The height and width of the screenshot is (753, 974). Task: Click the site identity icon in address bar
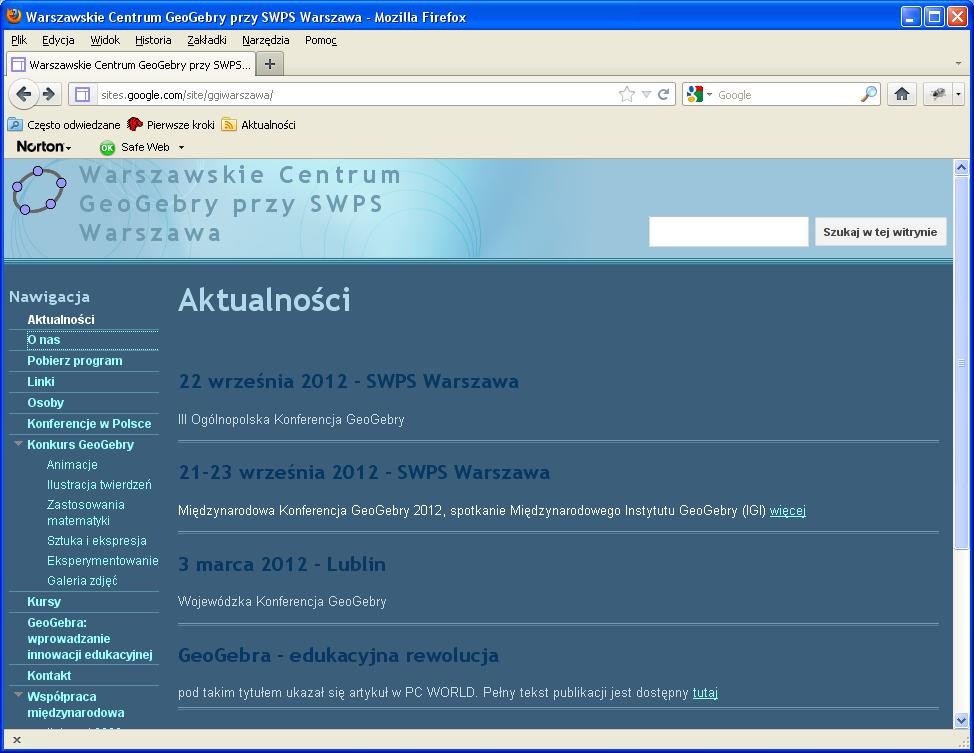(x=83, y=94)
